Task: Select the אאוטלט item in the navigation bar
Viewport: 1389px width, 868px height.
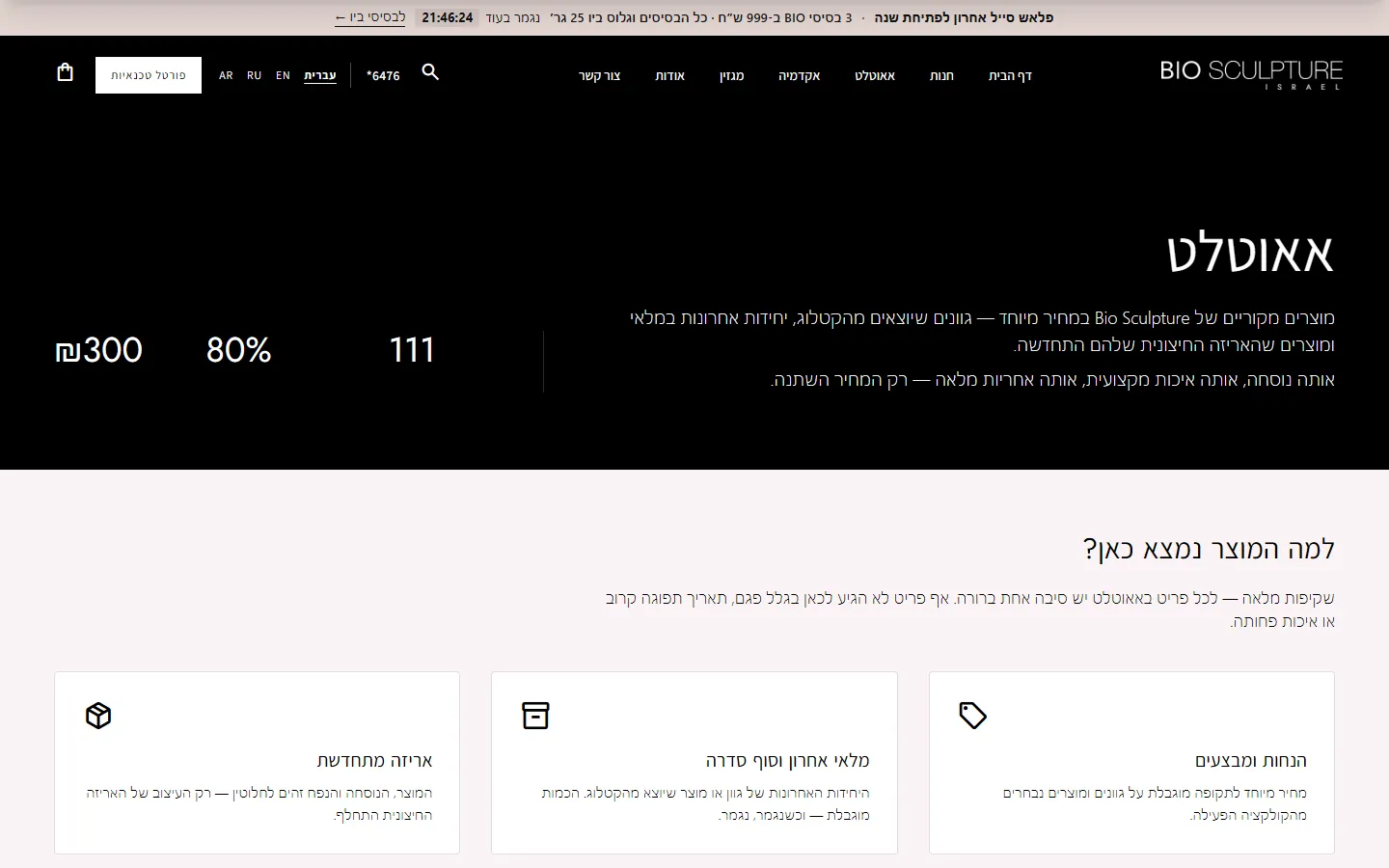Action: [x=875, y=75]
